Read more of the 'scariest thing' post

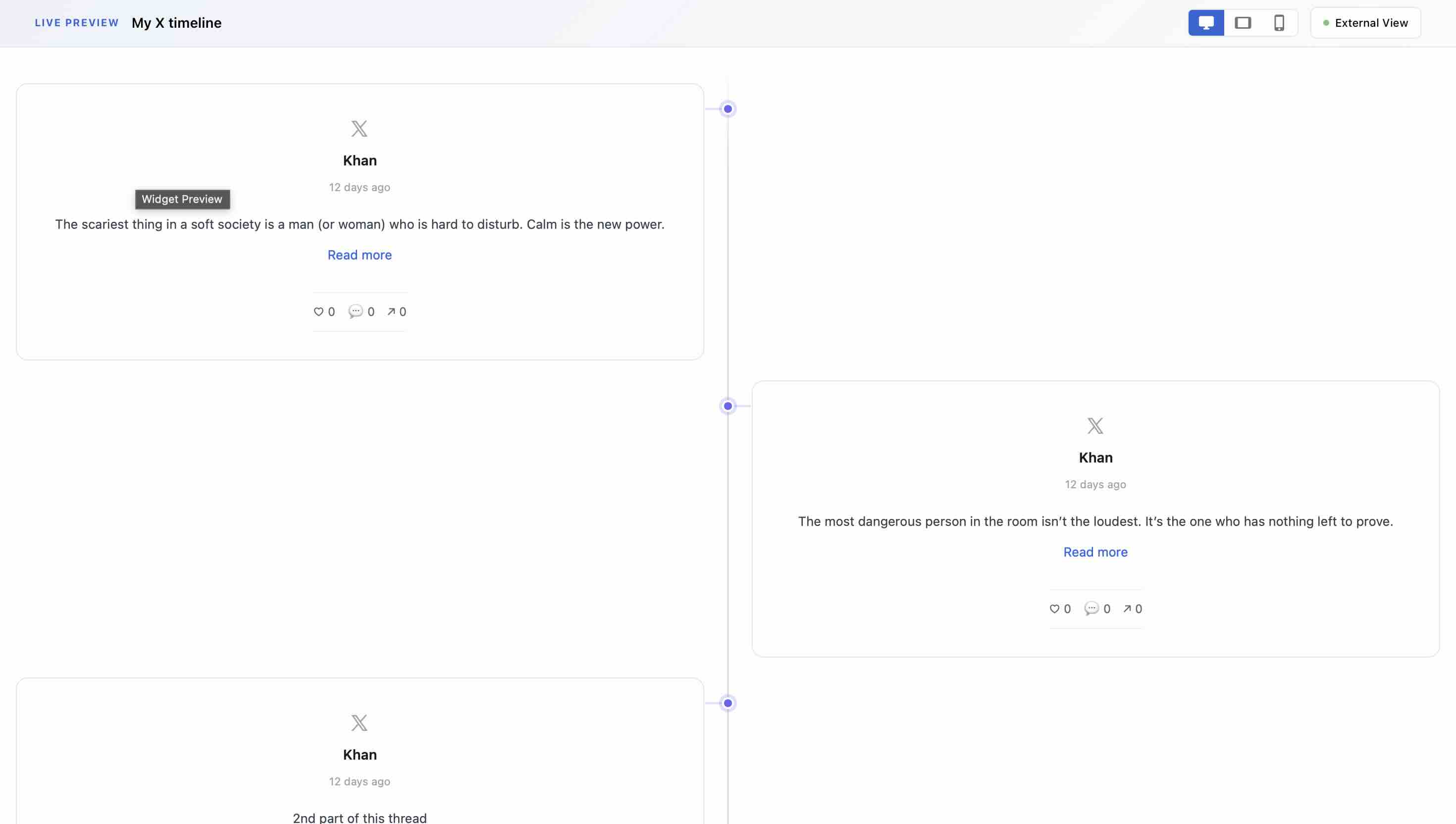[360, 255]
